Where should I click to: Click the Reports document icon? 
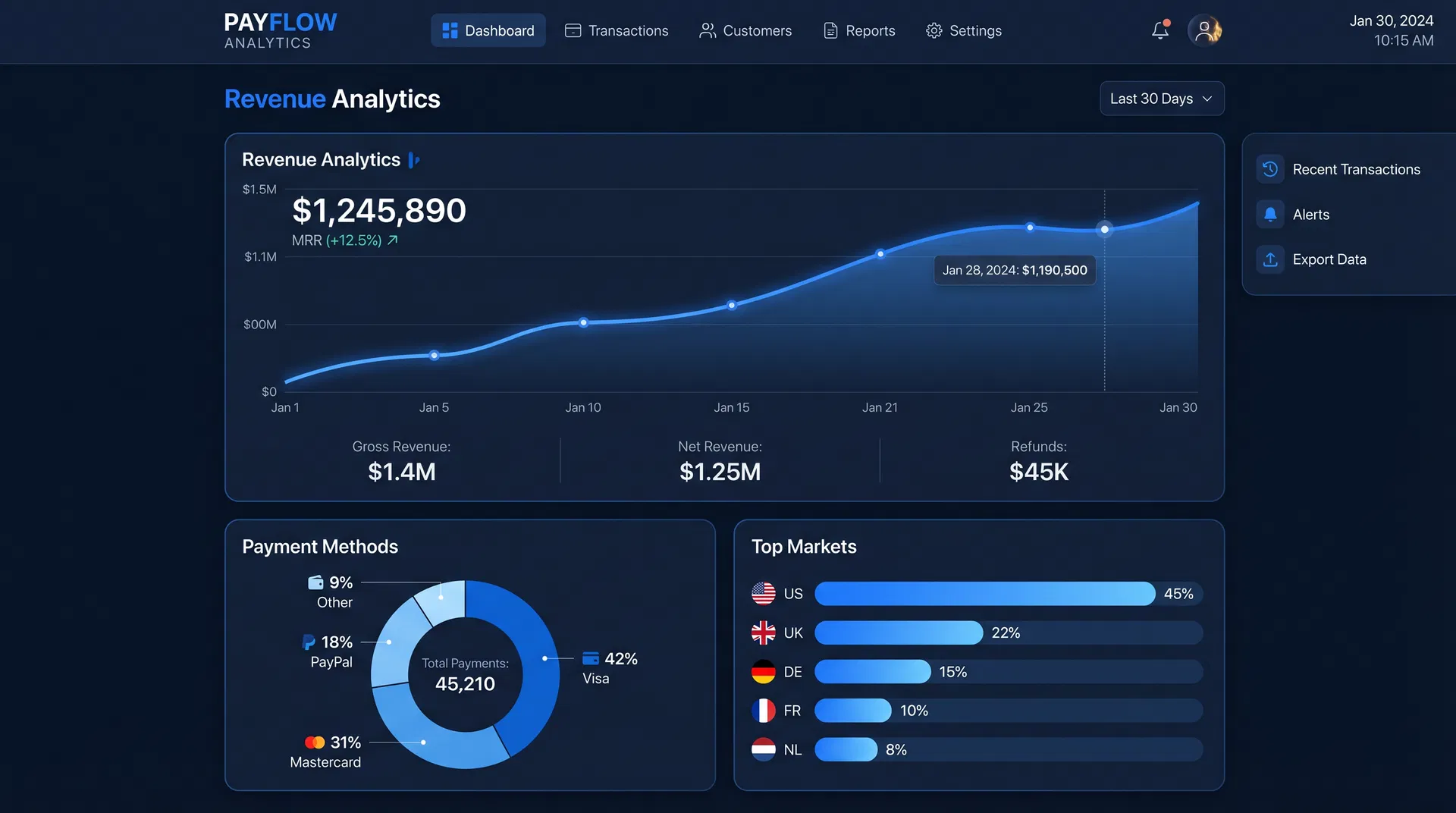tap(830, 30)
